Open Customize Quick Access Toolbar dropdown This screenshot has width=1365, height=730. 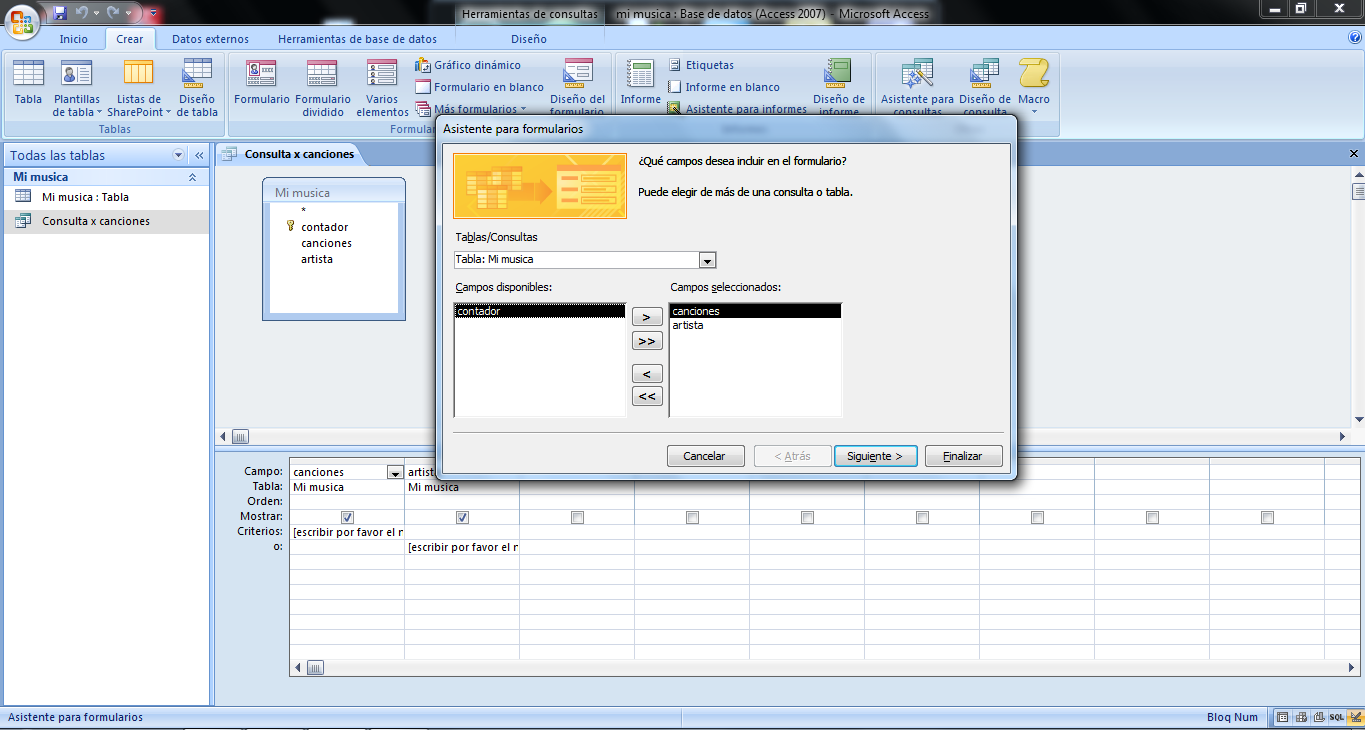click(x=153, y=14)
